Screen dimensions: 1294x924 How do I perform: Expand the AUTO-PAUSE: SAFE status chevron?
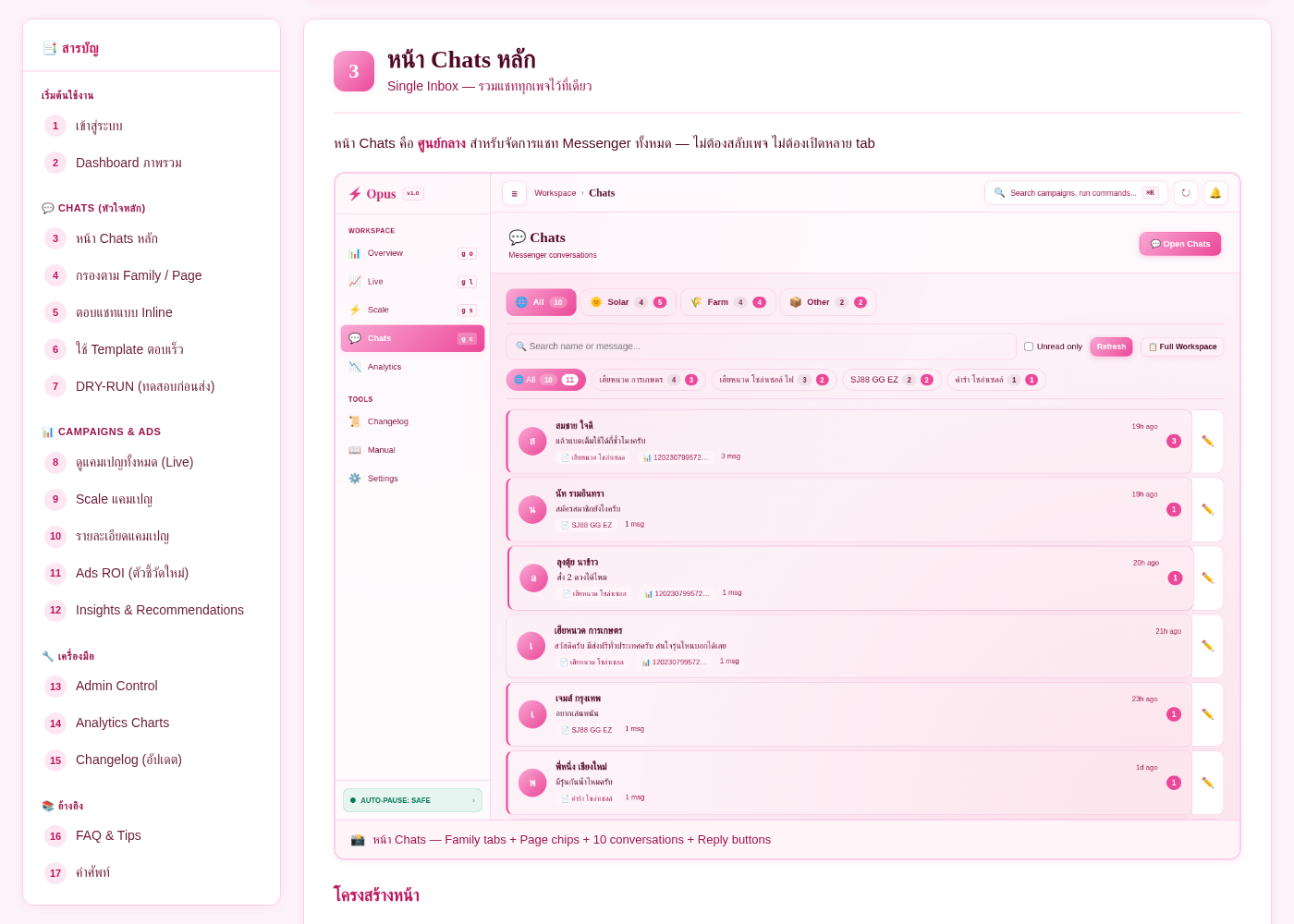(x=473, y=800)
